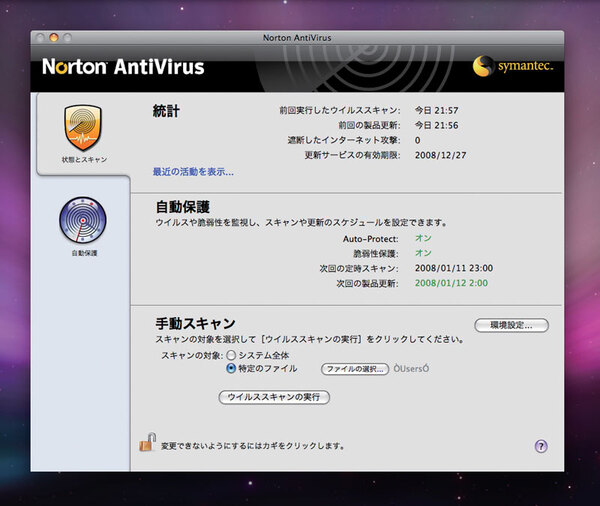Click next product update 2008/01/12 2:00
This screenshot has height=506, width=600.
(x=452, y=283)
